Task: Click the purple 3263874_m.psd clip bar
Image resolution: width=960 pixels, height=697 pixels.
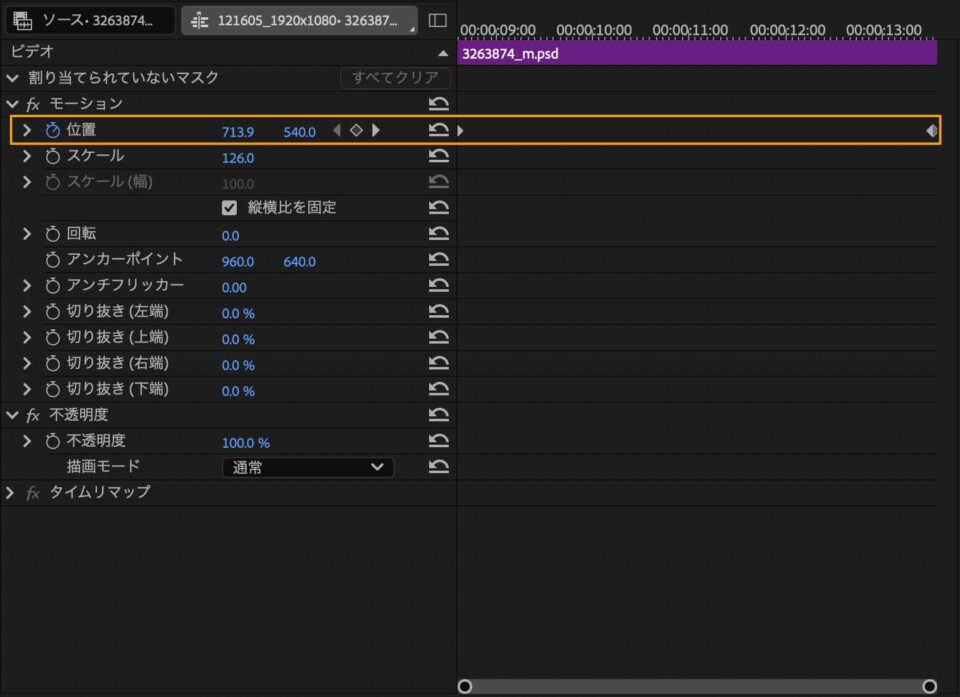Action: coord(697,53)
